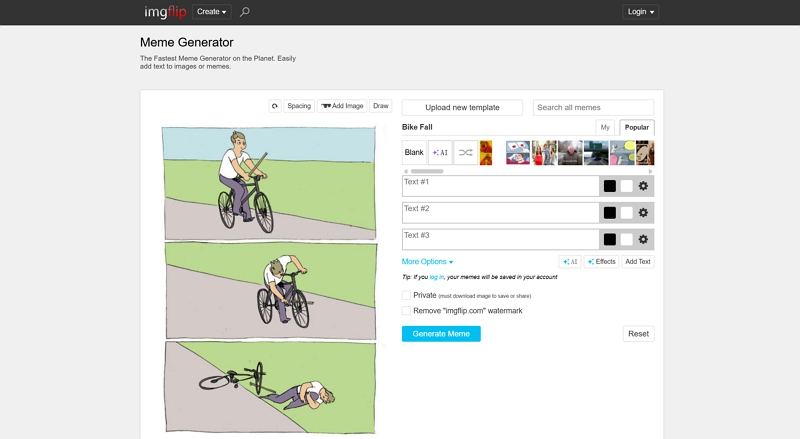Select the random shuffle template icon
Screen dimensions: 800x439
465,152
